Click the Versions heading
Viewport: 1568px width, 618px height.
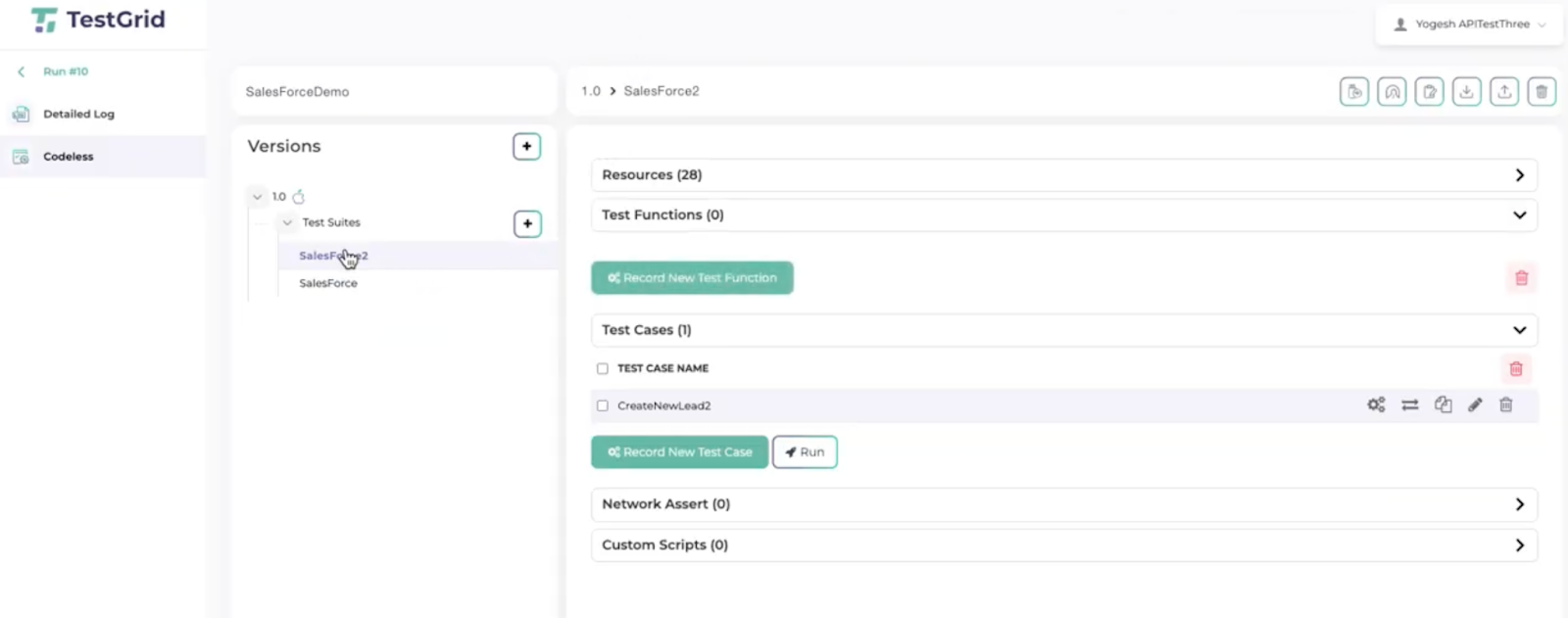pyautogui.click(x=284, y=146)
